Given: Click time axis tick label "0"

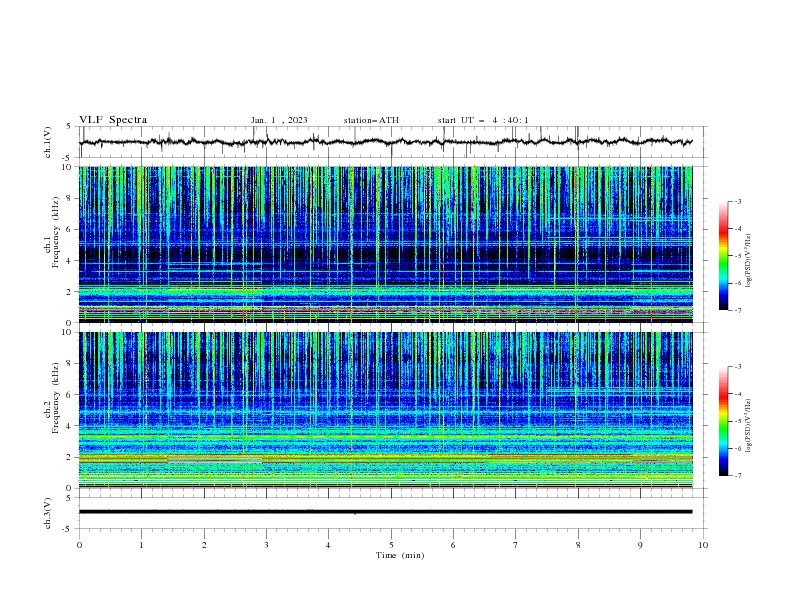Looking at the screenshot, I should pyautogui.click(x=79, y=545).
